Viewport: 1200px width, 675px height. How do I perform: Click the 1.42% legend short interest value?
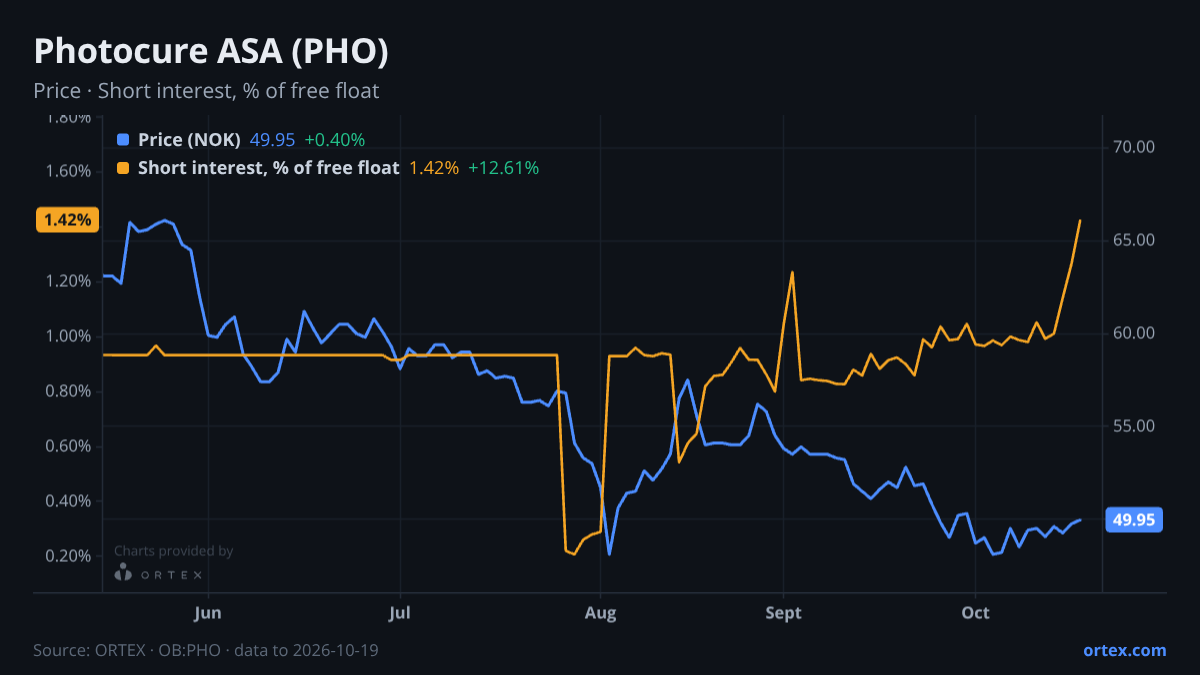[434, 168]
